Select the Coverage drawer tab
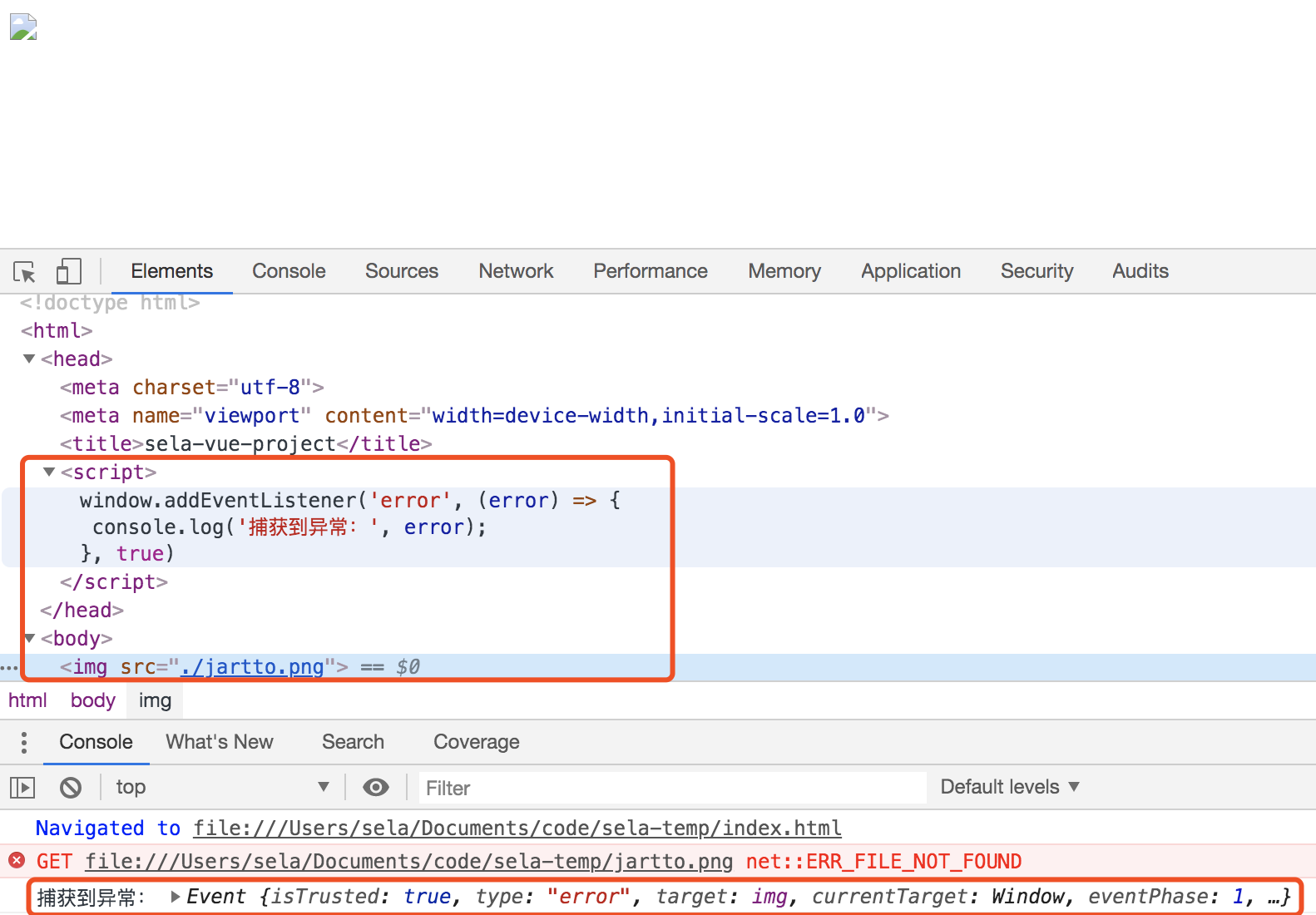The height and width of the screenshot is (915, 1316). click(x=476, y=742)
